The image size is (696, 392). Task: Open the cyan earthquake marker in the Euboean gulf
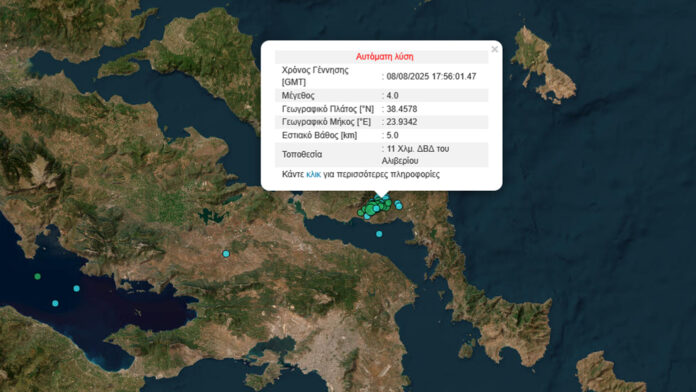[x=379, y=234]
